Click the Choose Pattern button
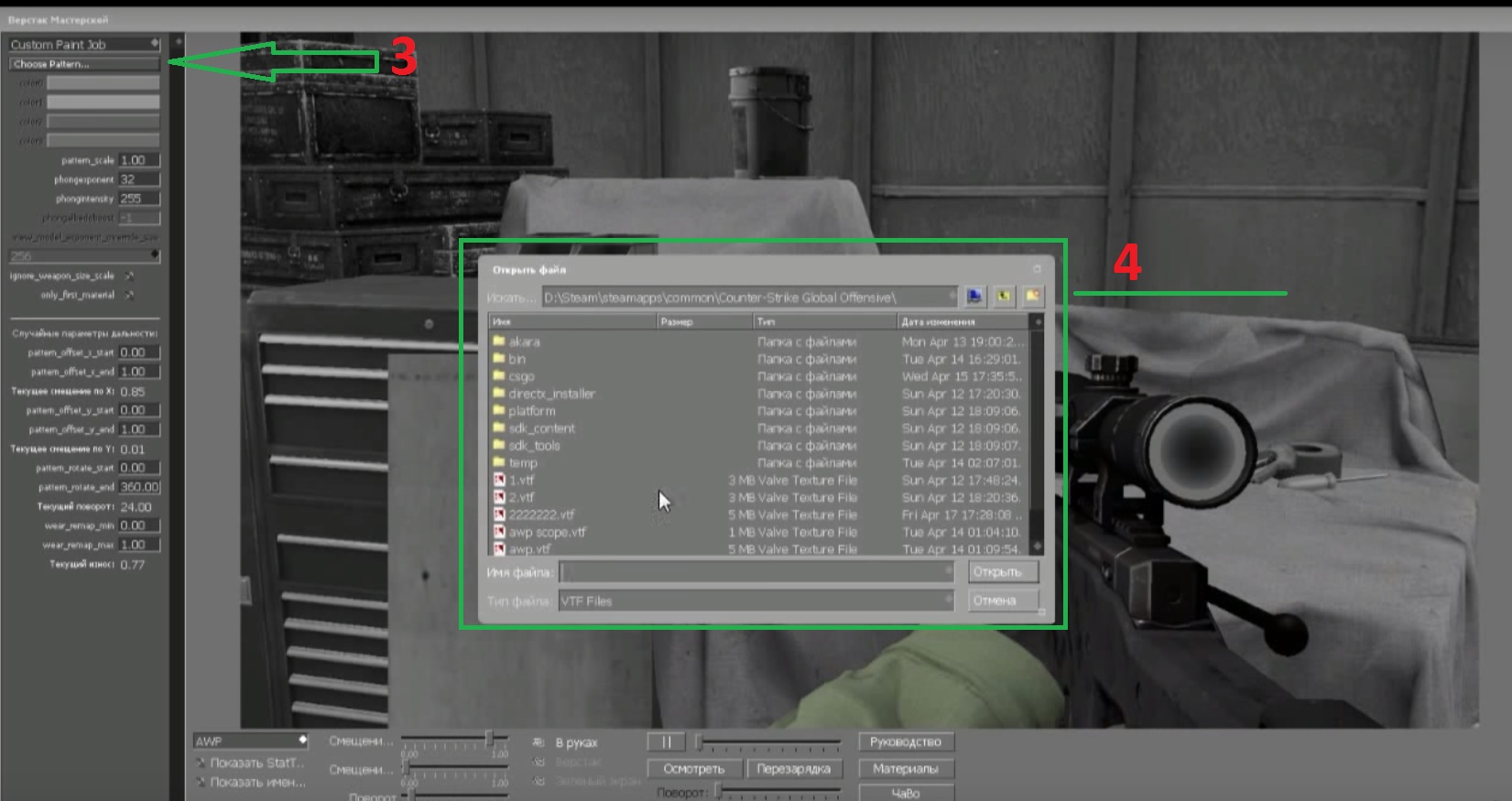The width and height of the screenshot is (1512, 801). (84, 64)
